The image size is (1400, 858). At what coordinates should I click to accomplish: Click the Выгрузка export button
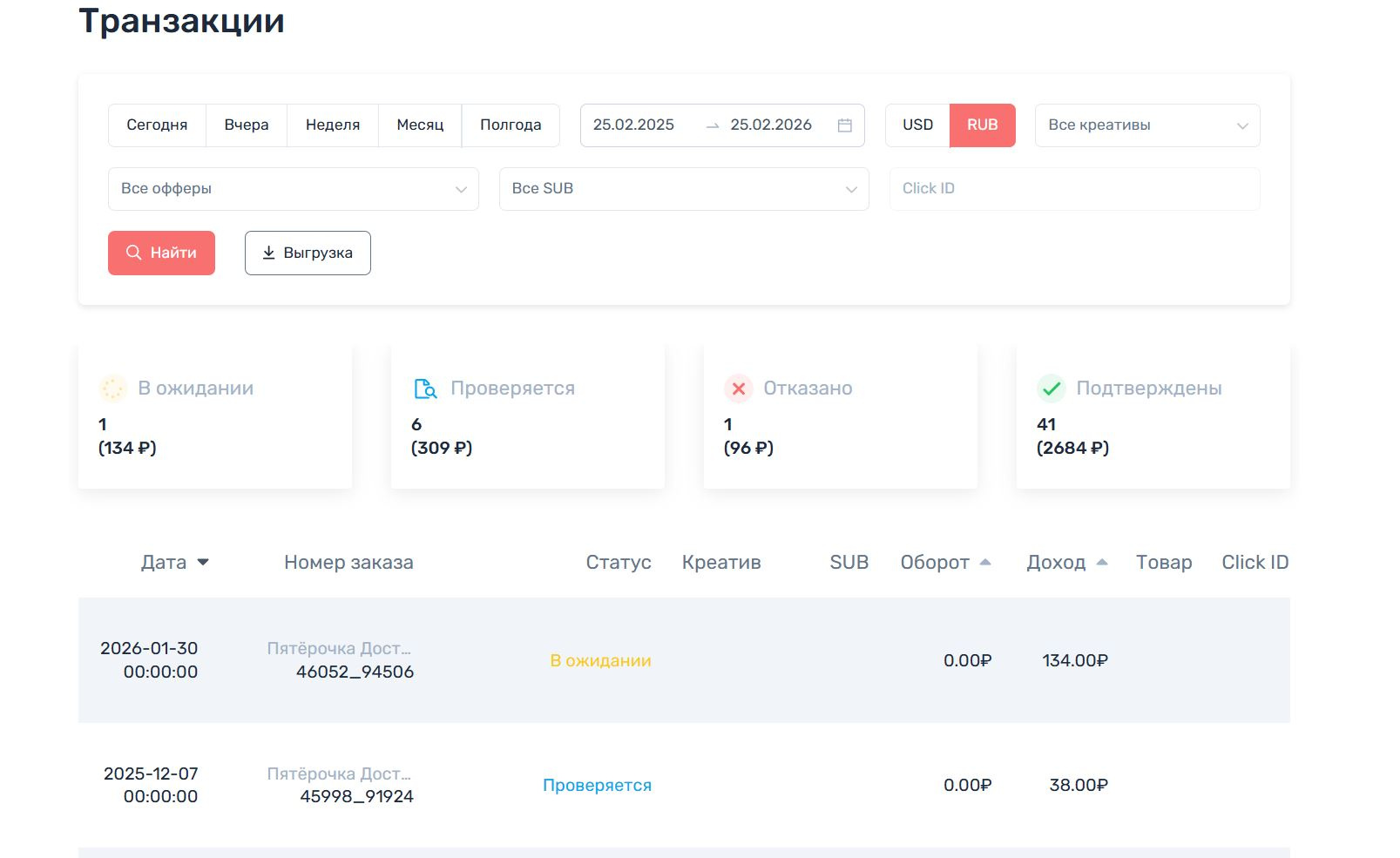click(308, 253)
